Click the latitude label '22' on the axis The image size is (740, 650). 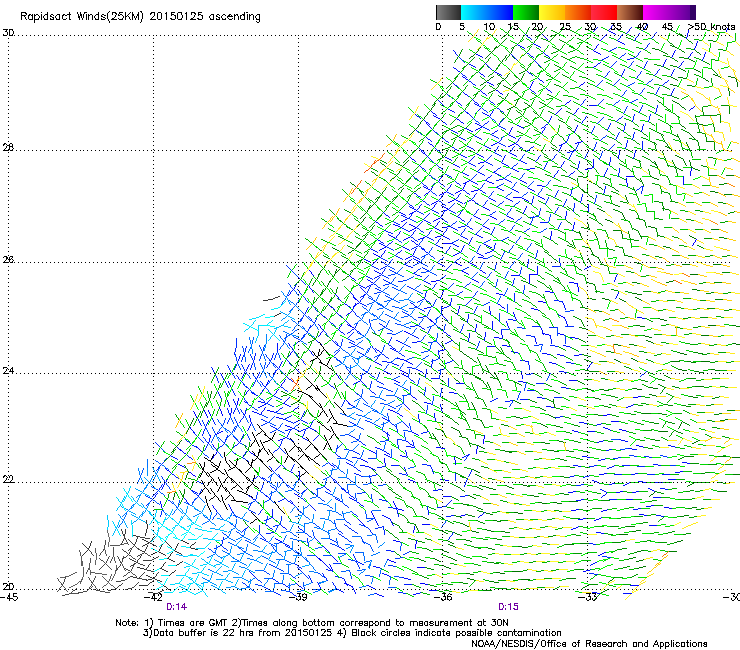(8, 479)
